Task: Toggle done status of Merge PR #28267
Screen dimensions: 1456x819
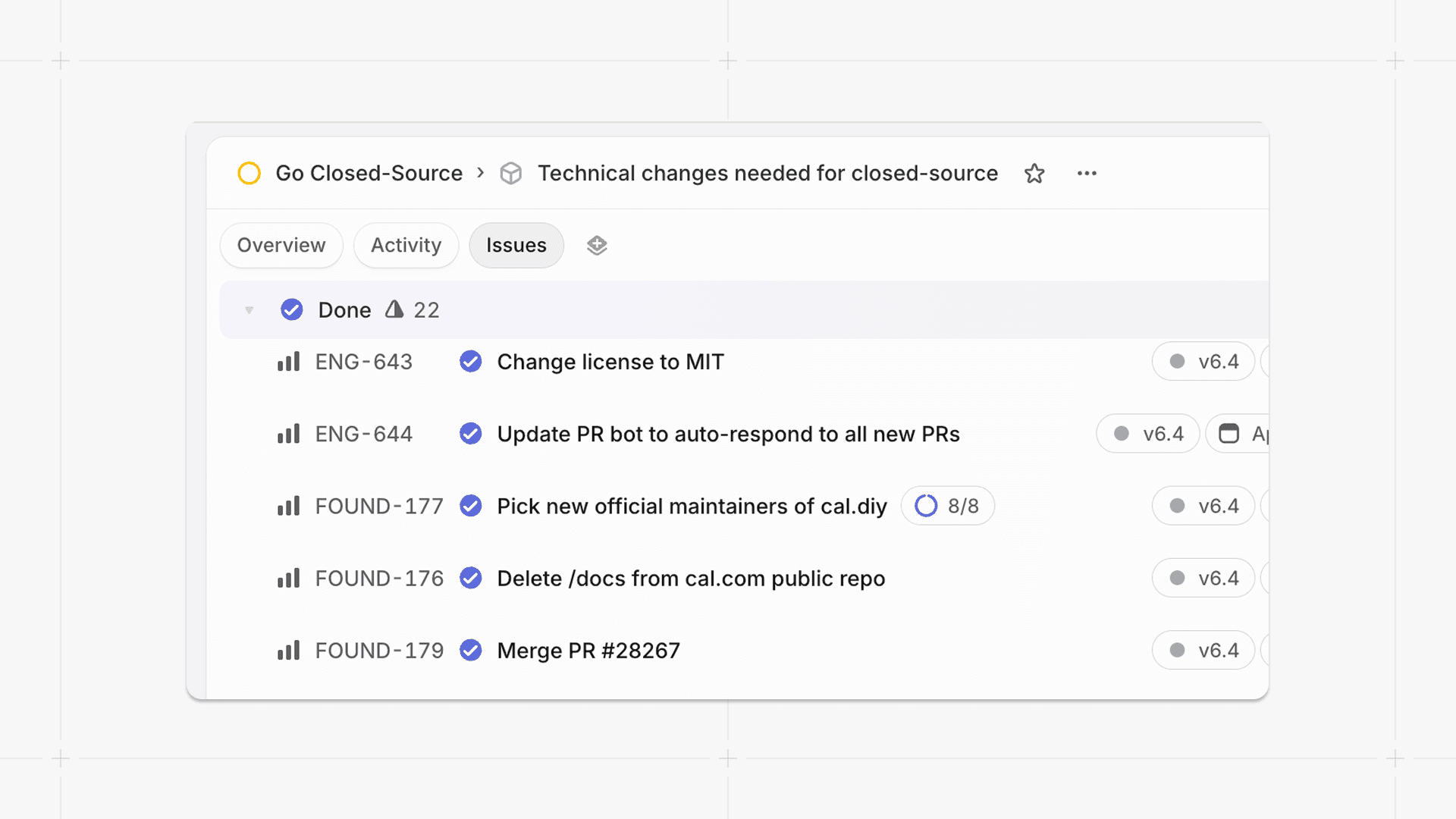Action: click(471, 651)
